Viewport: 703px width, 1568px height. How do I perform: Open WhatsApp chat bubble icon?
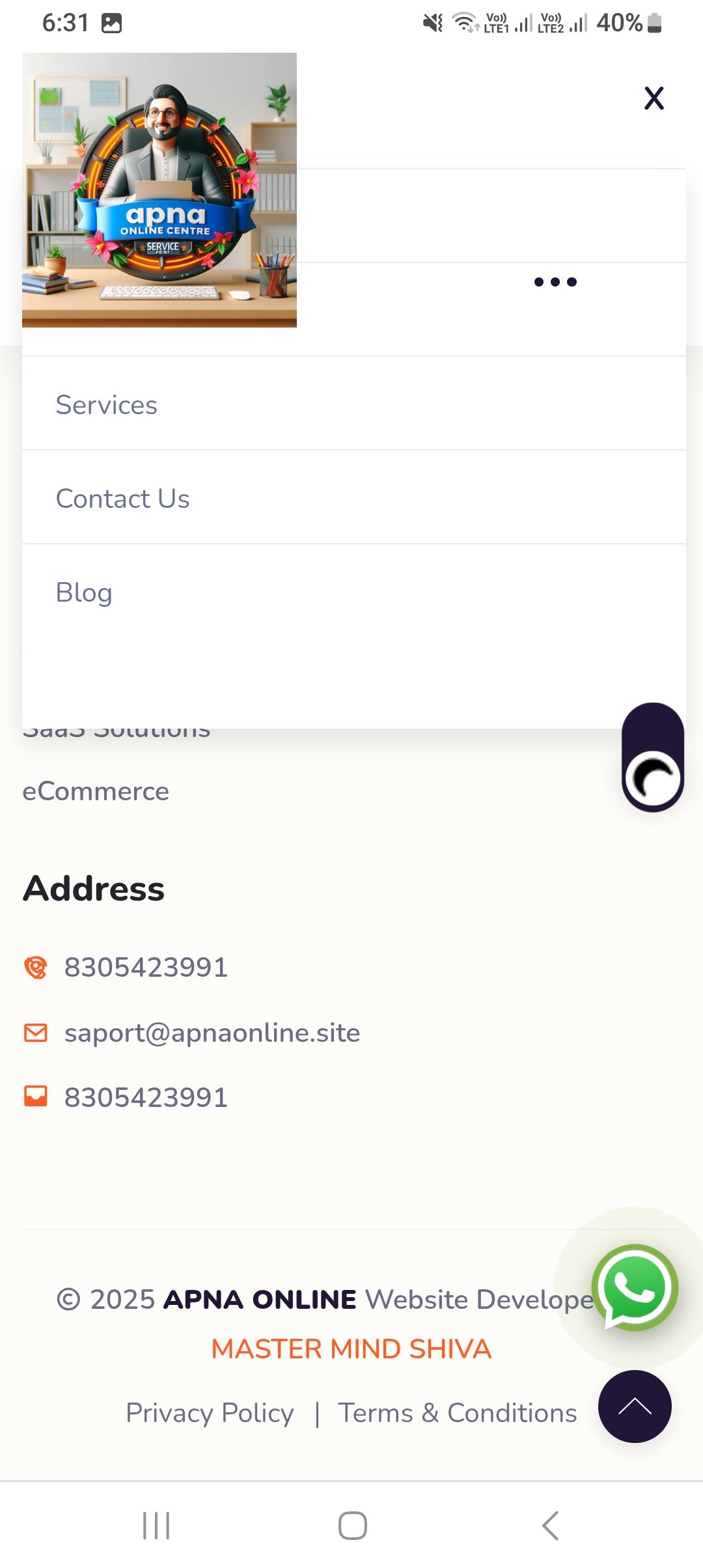(635, 1288)
